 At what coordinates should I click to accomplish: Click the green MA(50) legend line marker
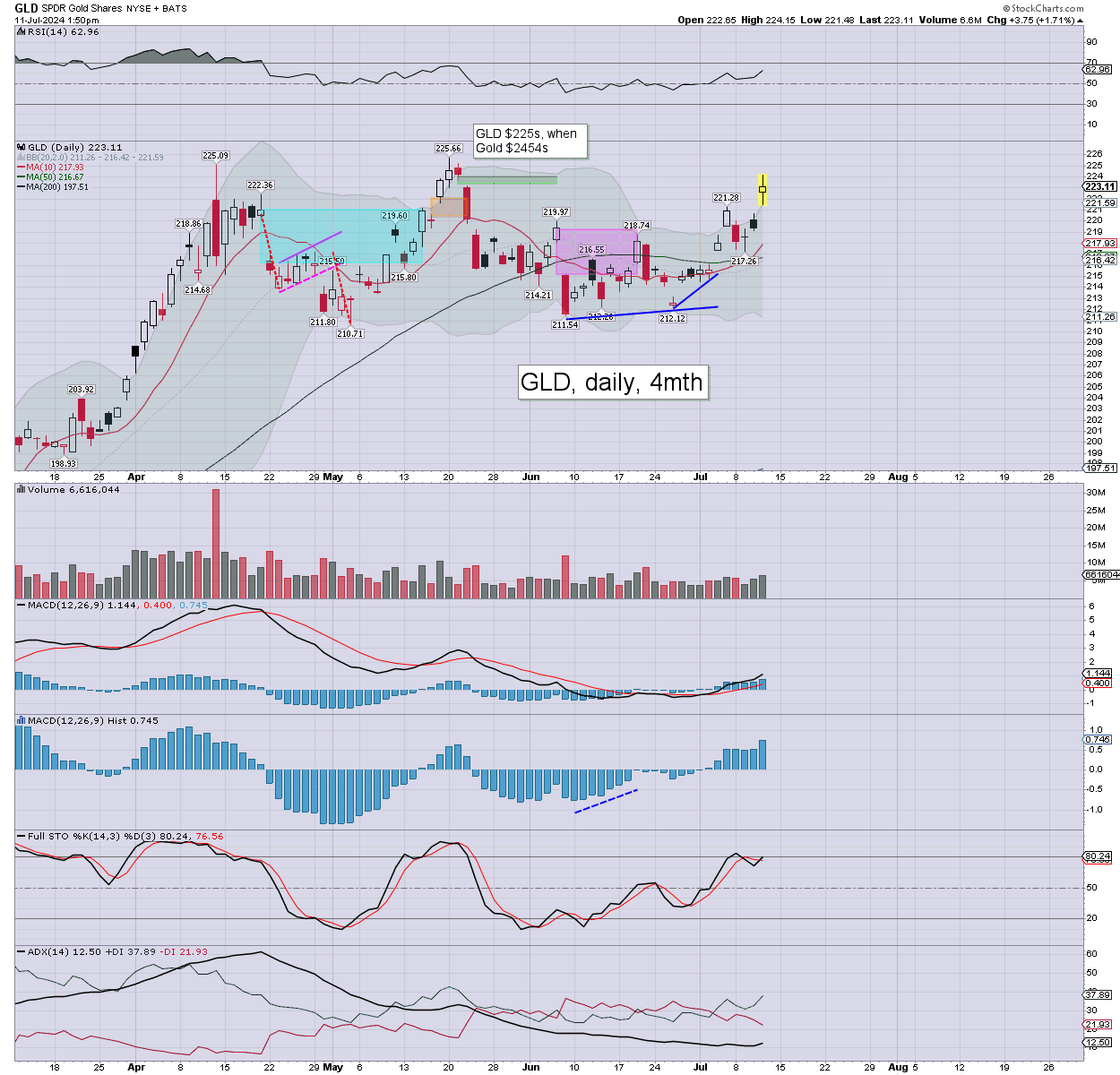[21, 176]
